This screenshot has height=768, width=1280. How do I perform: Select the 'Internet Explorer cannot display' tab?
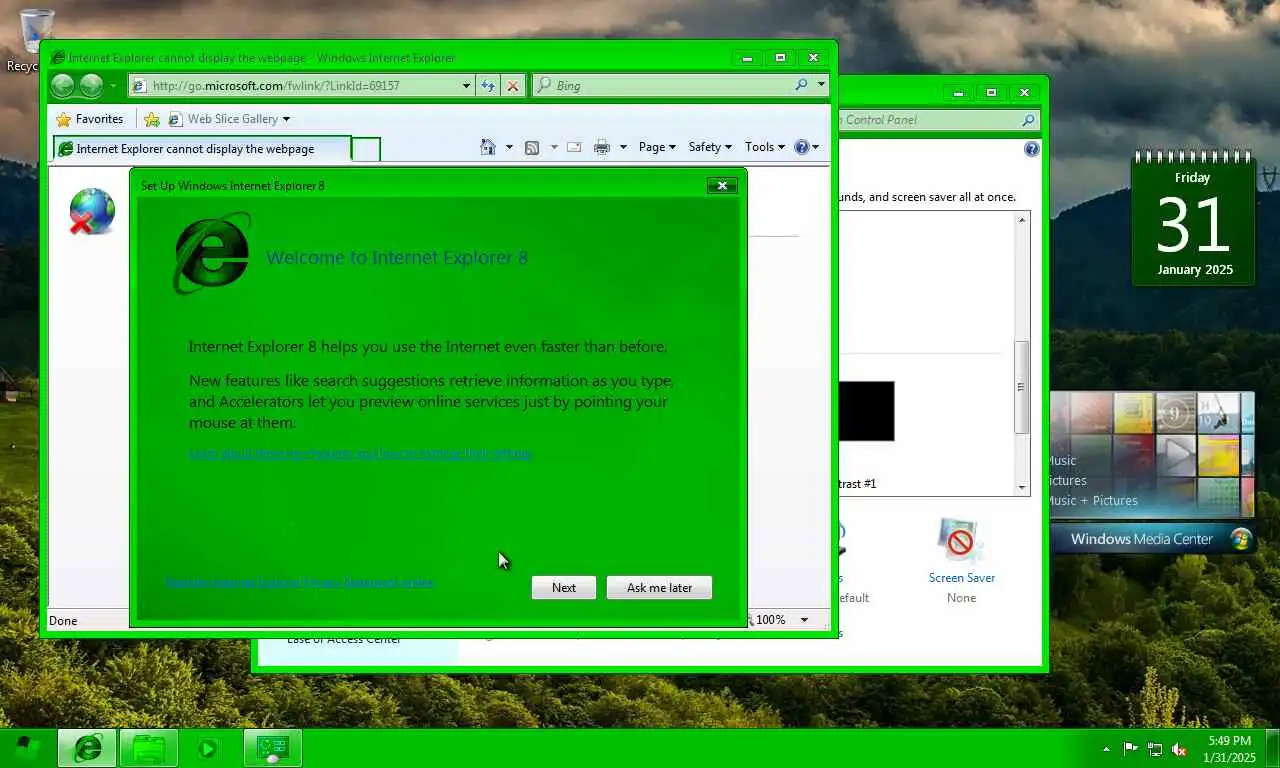pyautogui.click(x=202, y=149)
